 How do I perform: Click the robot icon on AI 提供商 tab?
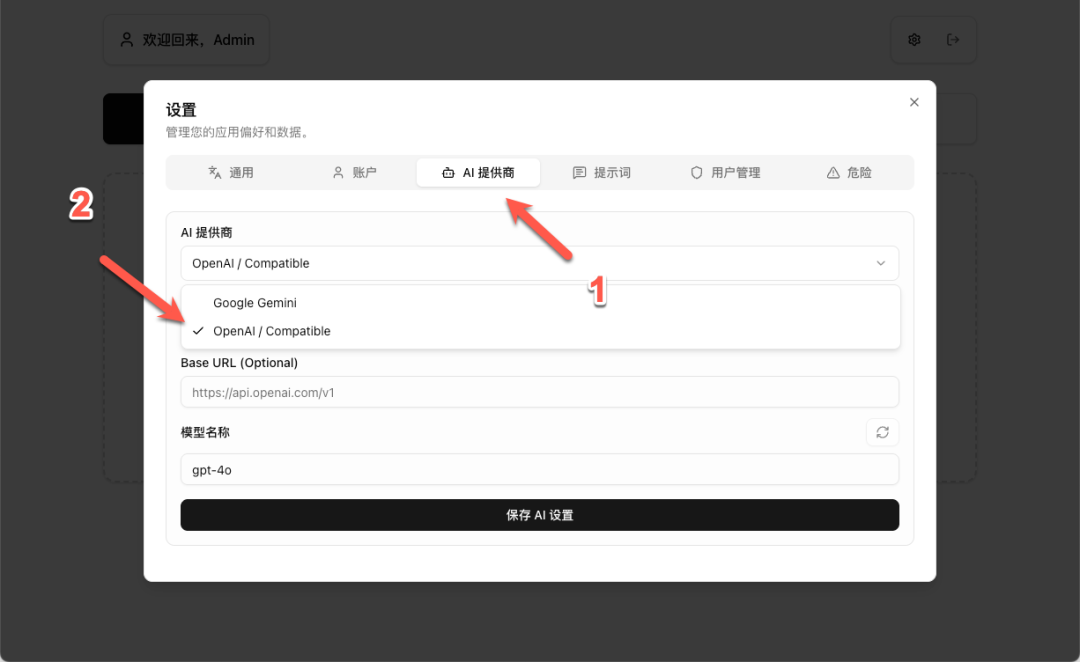click(x=448, y=173)
